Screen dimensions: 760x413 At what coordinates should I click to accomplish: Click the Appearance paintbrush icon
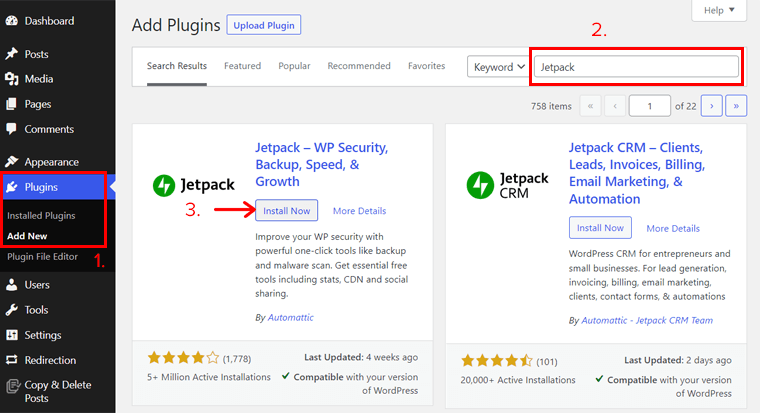coord(12,161)
